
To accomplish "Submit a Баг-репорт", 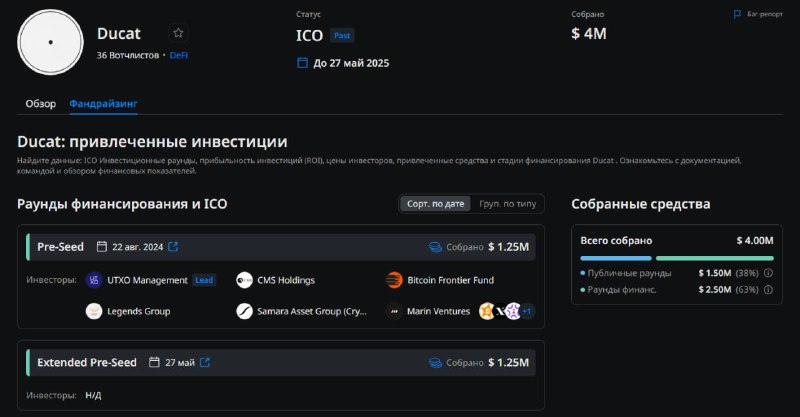I will pyautogui.click(x=758, y=14).
